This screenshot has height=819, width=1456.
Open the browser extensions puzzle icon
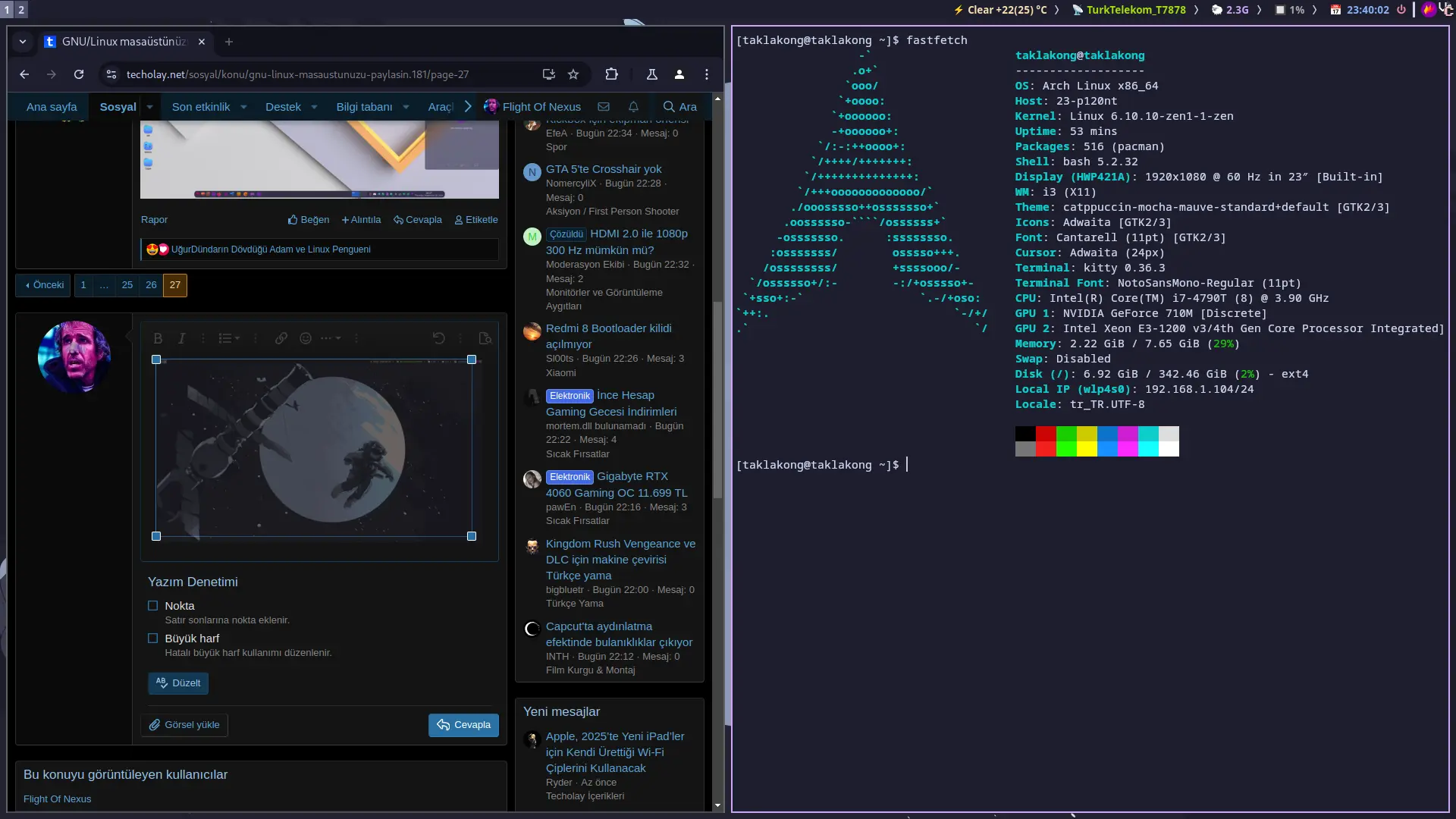611,74
